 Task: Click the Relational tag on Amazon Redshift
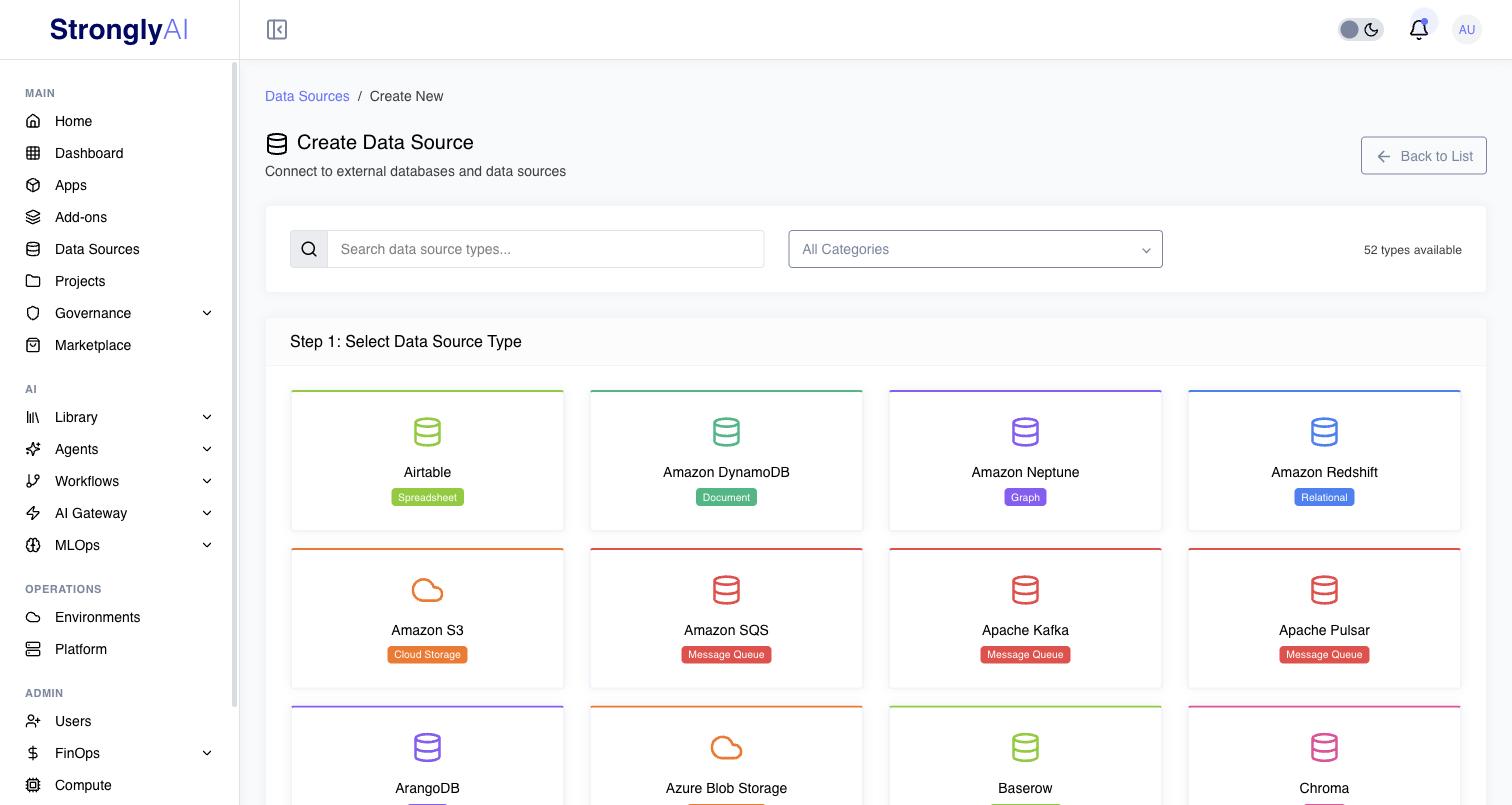pos(1324,497)
